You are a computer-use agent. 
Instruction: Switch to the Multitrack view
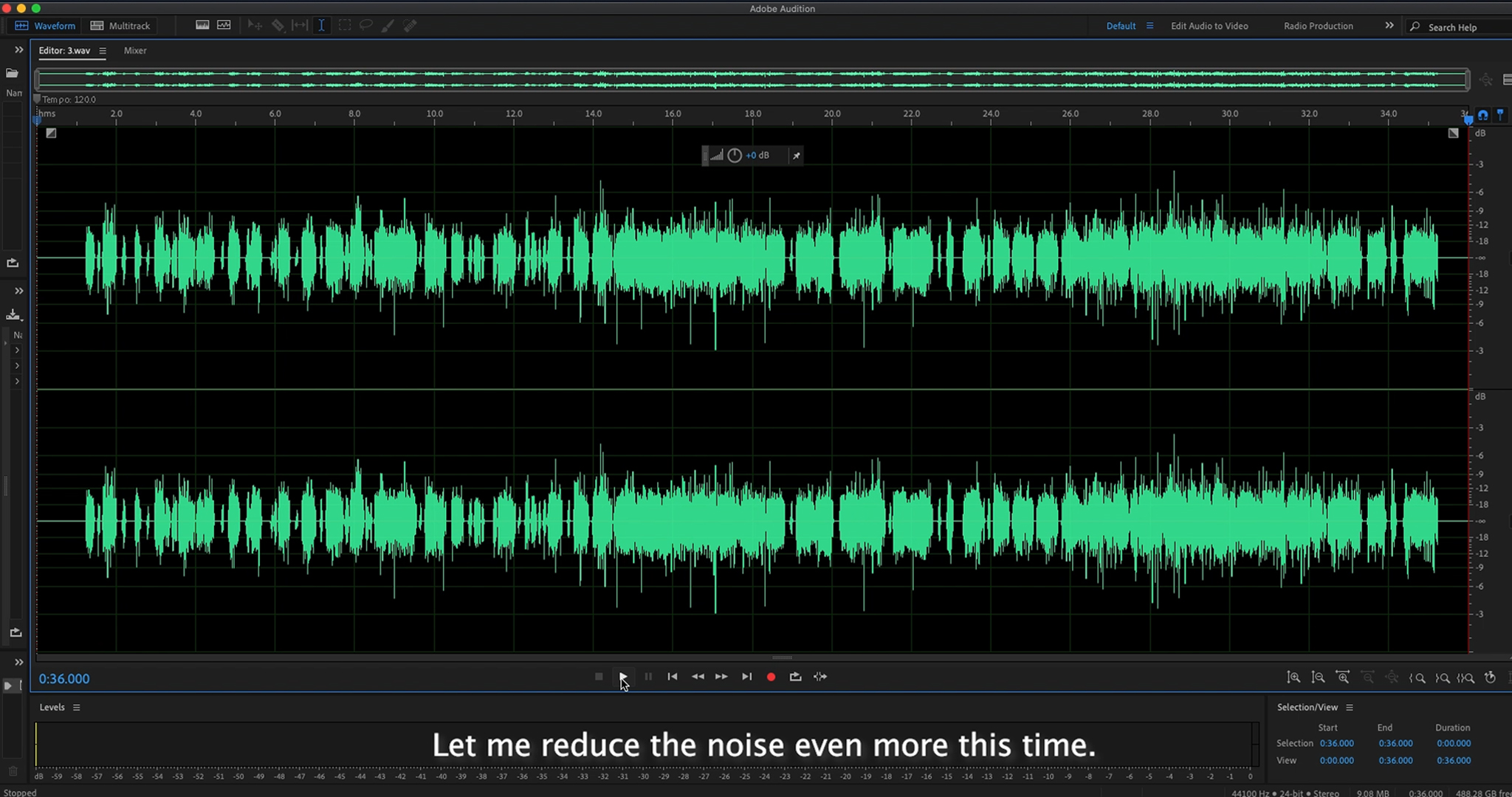coord(120,26)
